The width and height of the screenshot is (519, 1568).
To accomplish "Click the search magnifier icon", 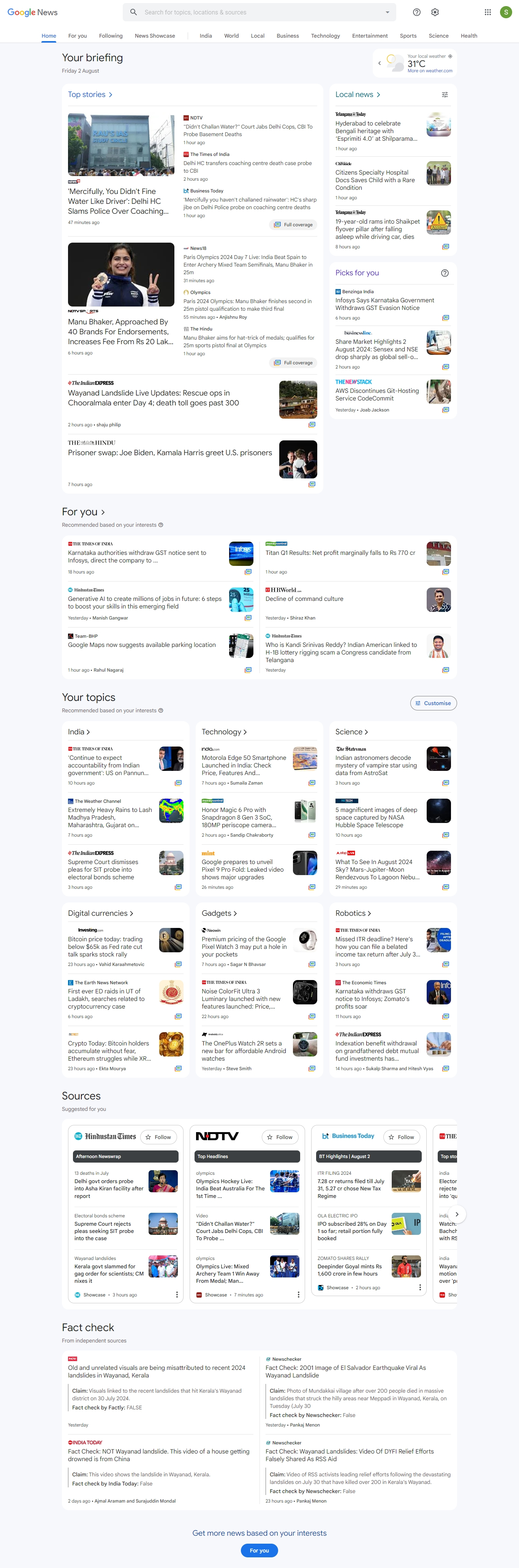I will (133, 12).
